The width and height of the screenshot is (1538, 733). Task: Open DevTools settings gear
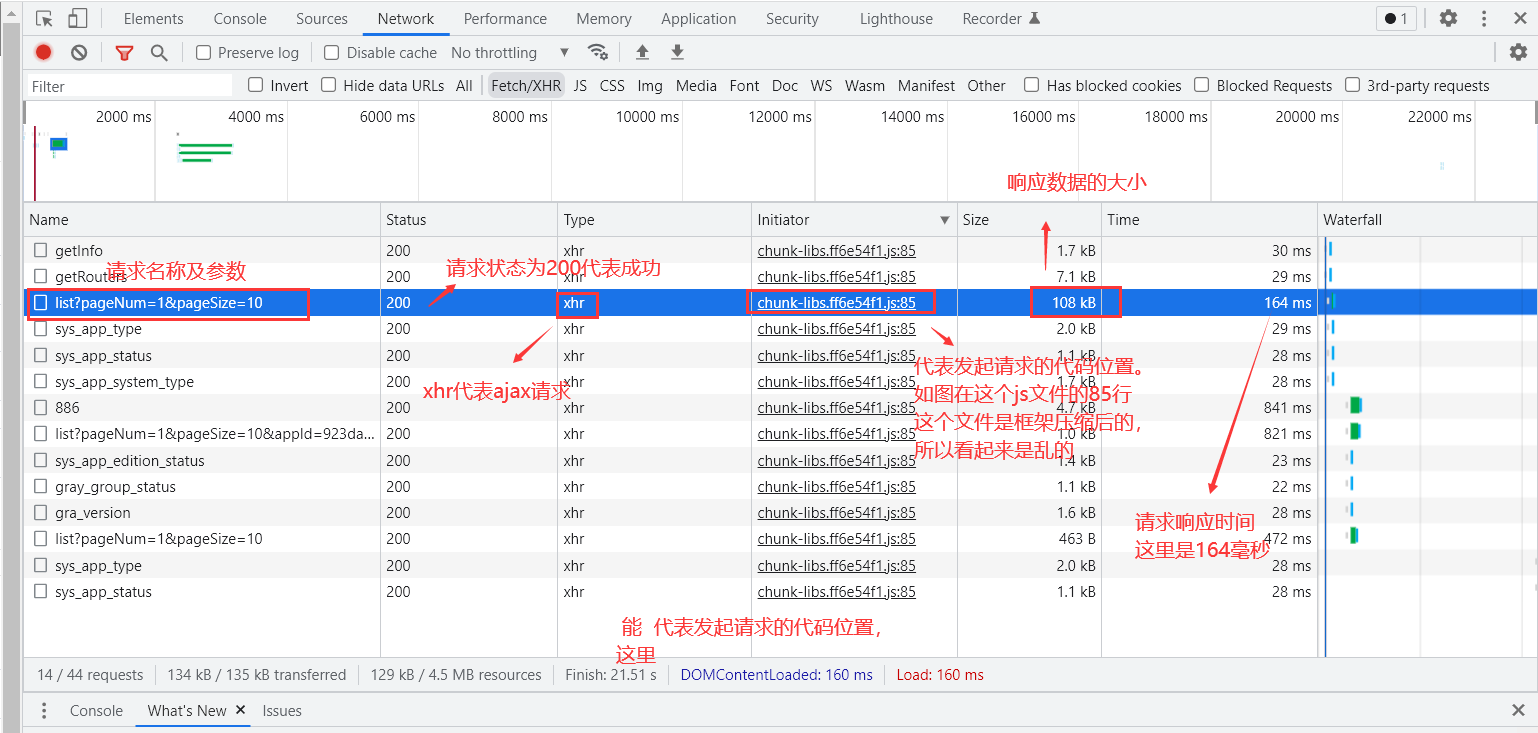(x=1448, y=18)
